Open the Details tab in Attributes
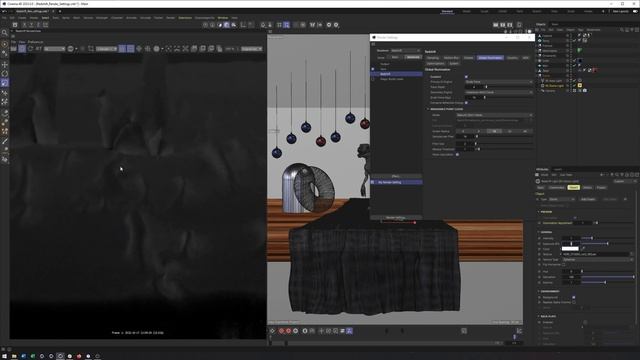640x360 pixels. coord(587,188)
